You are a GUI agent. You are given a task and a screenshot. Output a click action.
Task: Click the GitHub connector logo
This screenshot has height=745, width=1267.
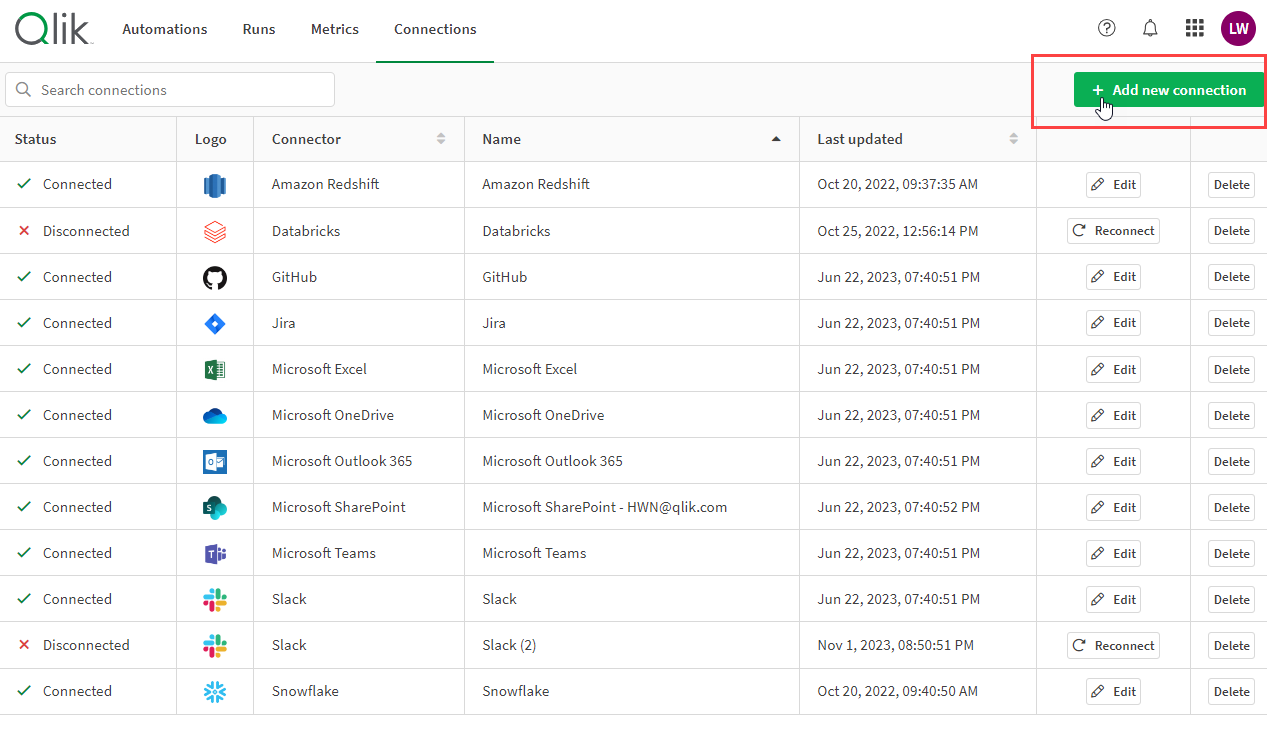[215, 277]
